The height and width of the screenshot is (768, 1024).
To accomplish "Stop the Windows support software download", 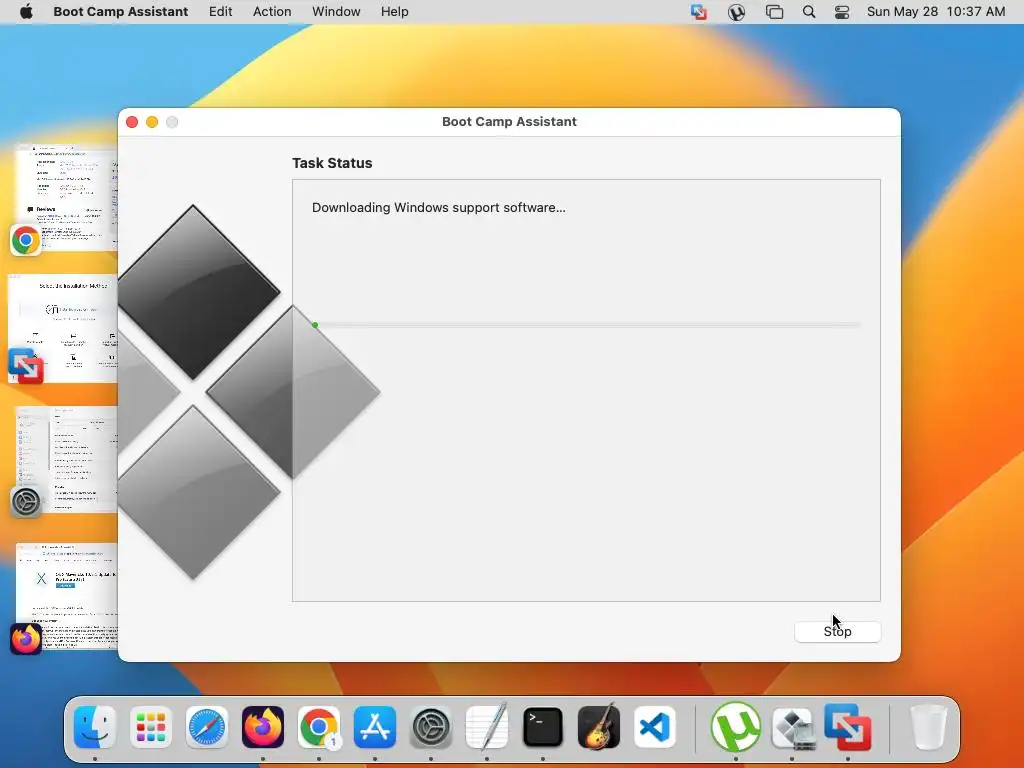I will tap(837, 632).
